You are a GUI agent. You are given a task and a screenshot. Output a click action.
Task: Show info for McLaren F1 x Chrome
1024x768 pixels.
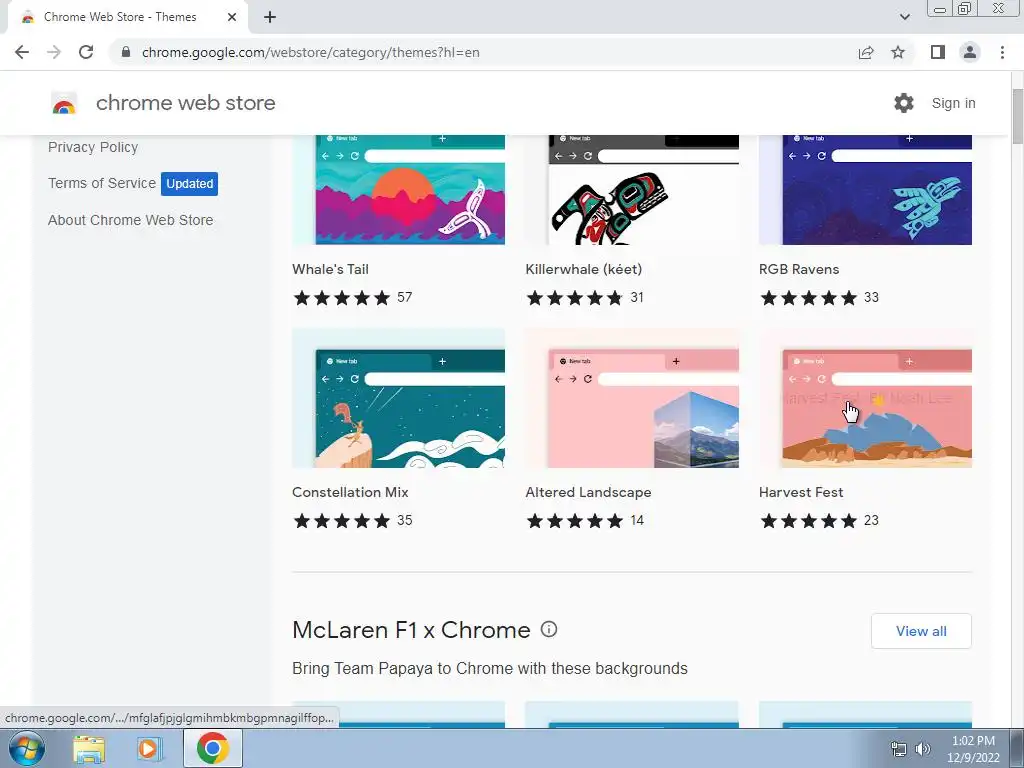(x=549, y=630)
